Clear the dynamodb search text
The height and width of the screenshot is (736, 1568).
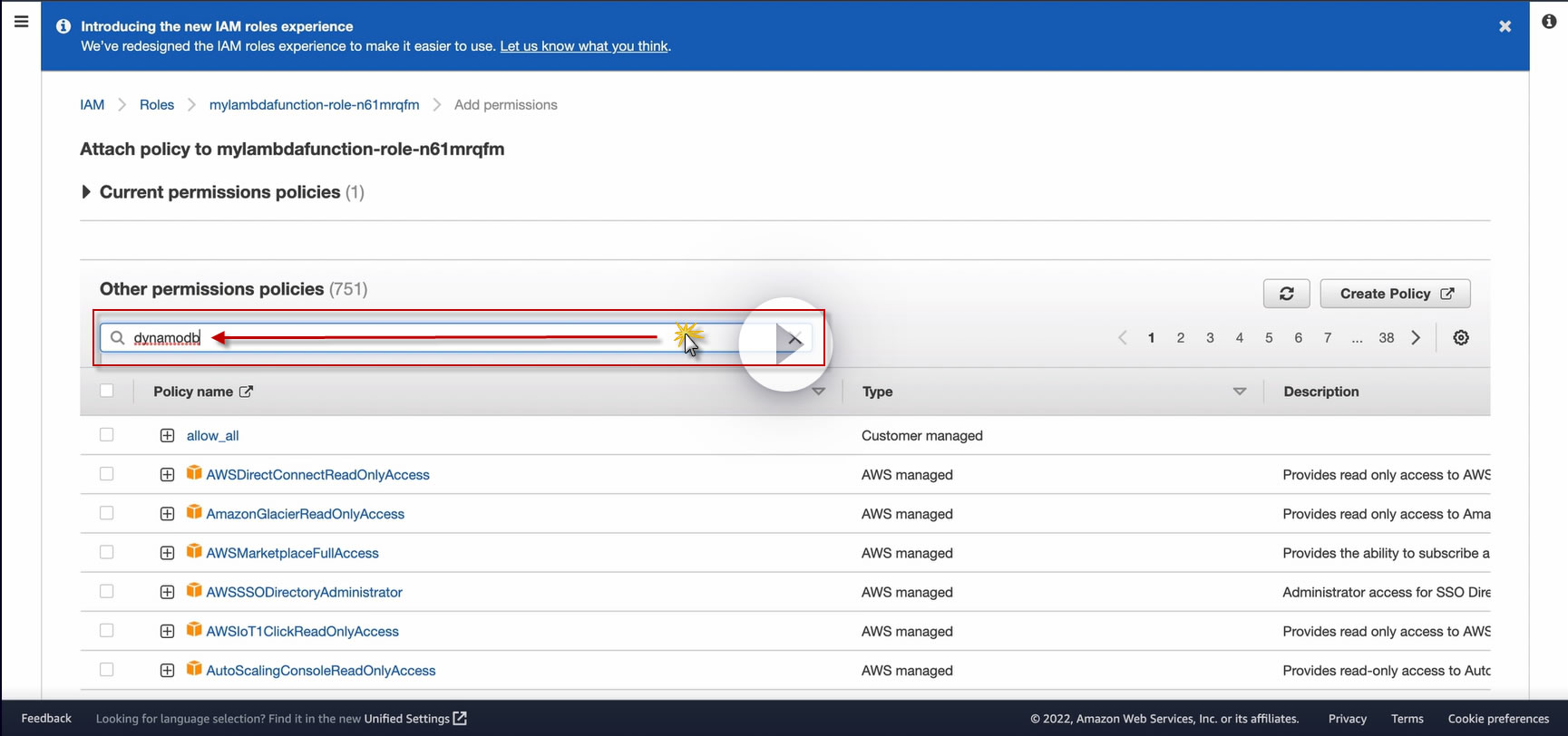[795, 338]
